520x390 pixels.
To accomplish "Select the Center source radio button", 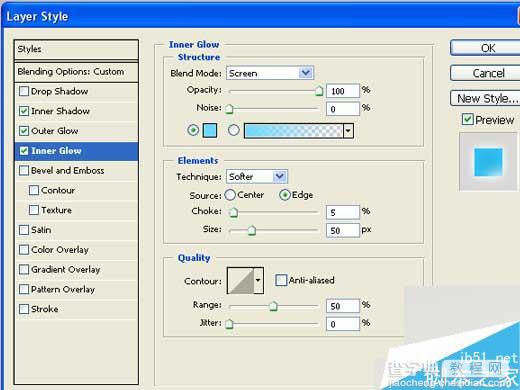I will coord(230,195).
